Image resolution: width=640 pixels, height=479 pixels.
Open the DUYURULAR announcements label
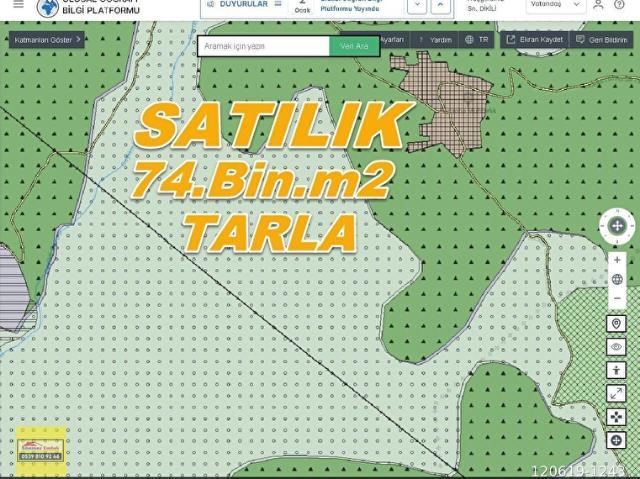pyautogui.click(x=244, y=4)
